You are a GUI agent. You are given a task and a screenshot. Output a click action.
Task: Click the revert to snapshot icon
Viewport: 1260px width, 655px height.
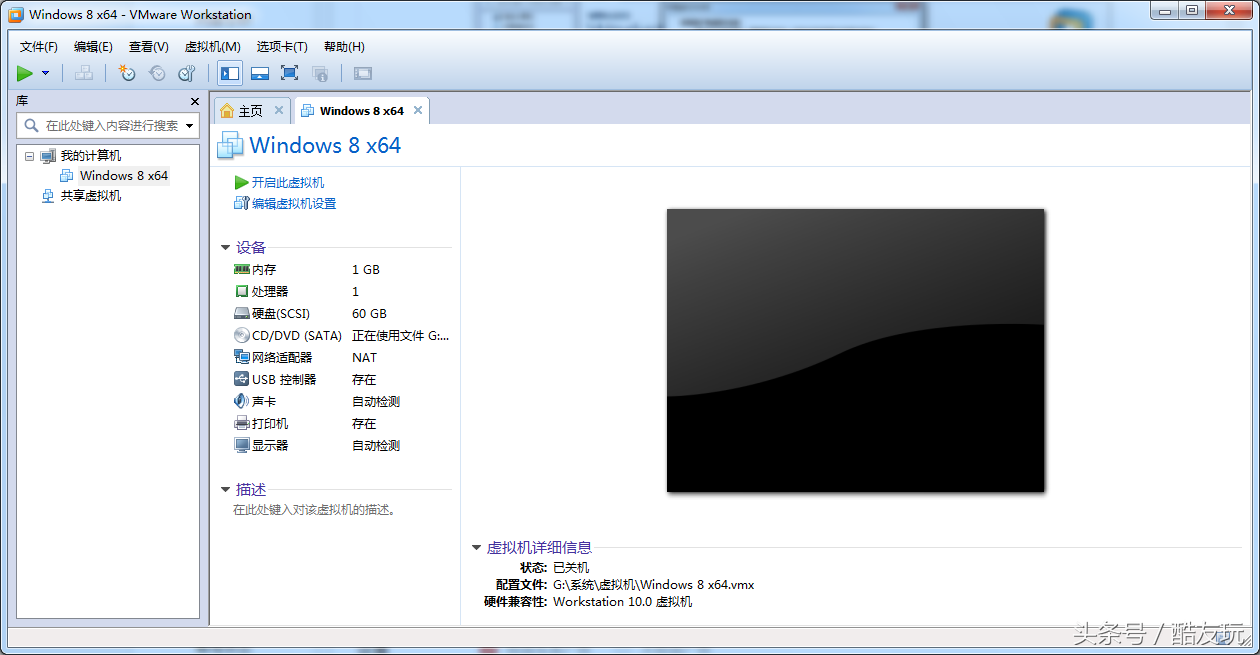click(x=157, y=73)
